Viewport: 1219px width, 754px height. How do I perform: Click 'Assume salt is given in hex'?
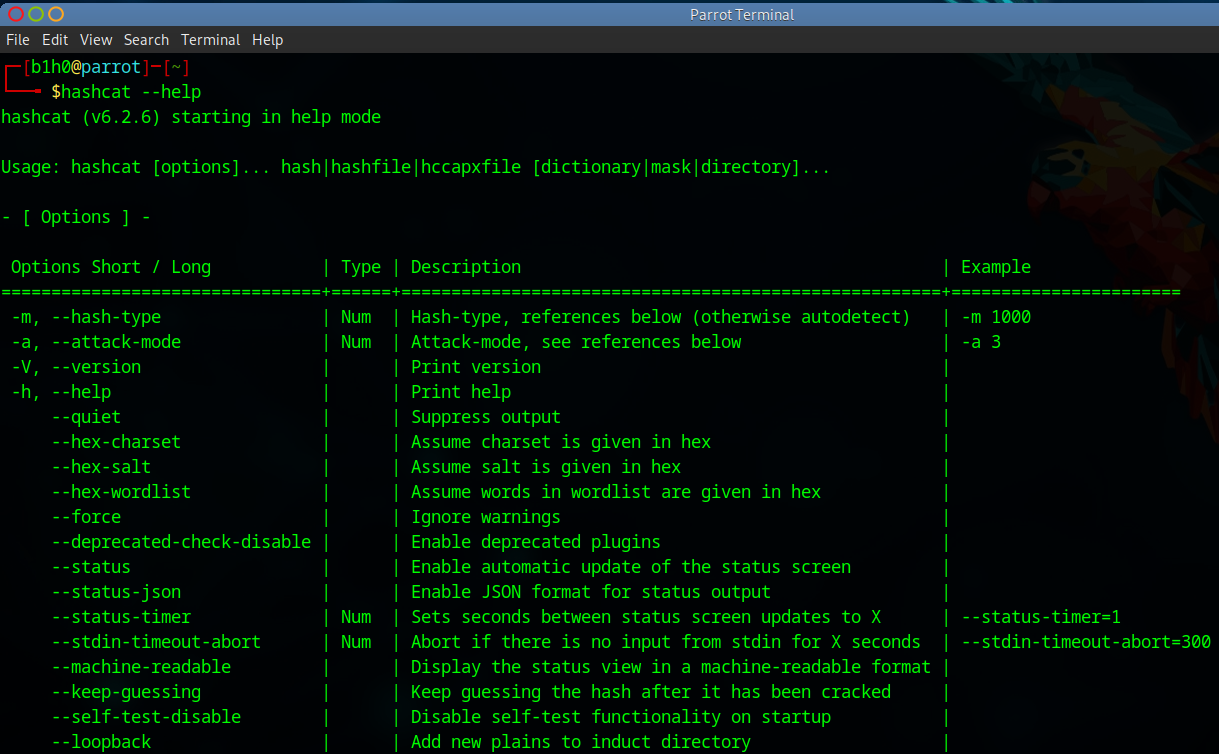[x=546, y=467]
